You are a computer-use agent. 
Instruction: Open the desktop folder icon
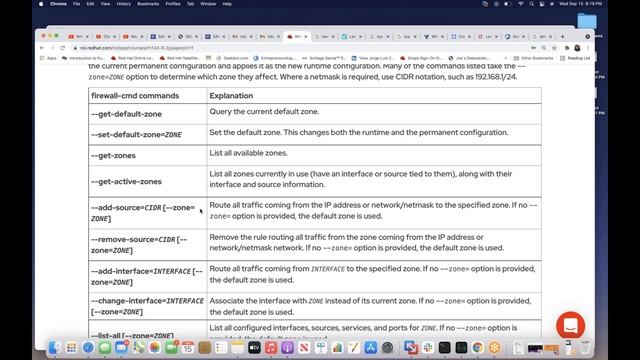pos(587,20)
